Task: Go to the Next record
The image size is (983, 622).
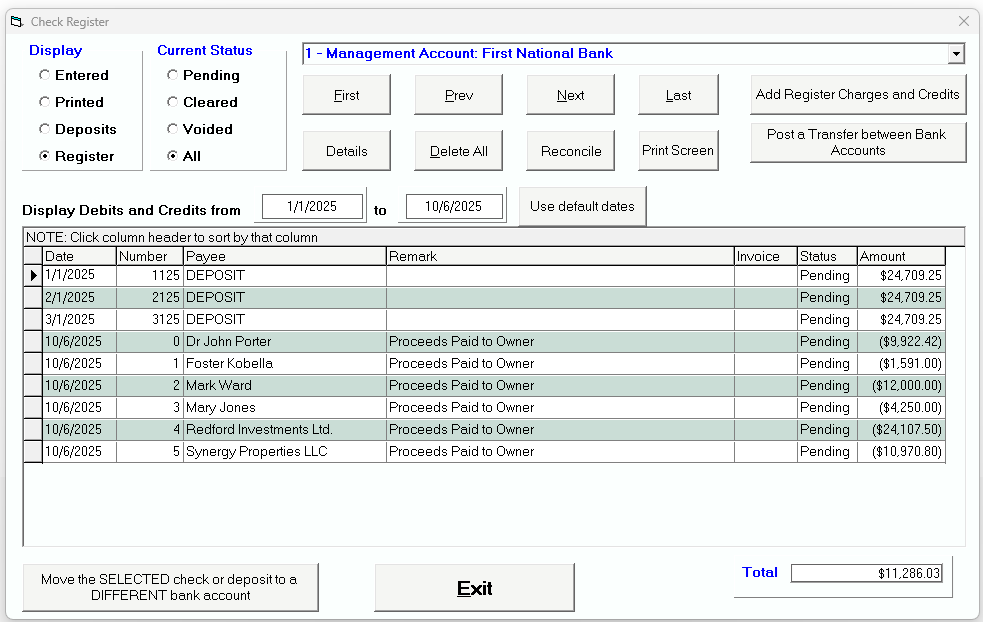Action: [x=570, y=94]
